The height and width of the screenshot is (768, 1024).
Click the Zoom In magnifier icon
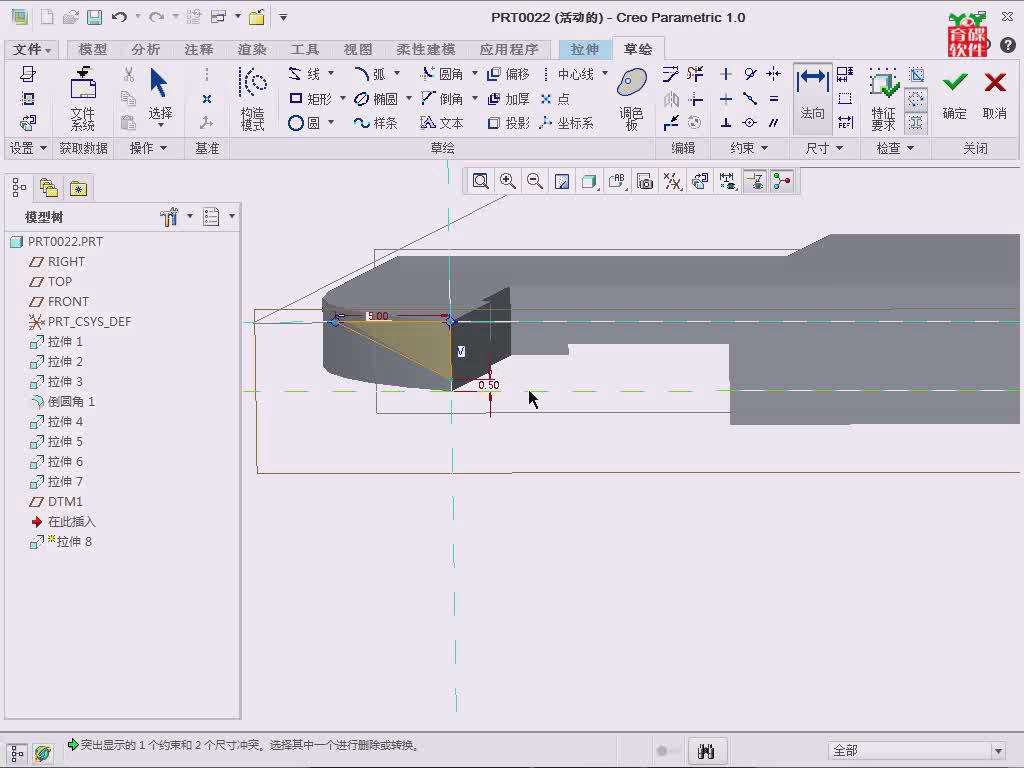click(x=507, y=181)
